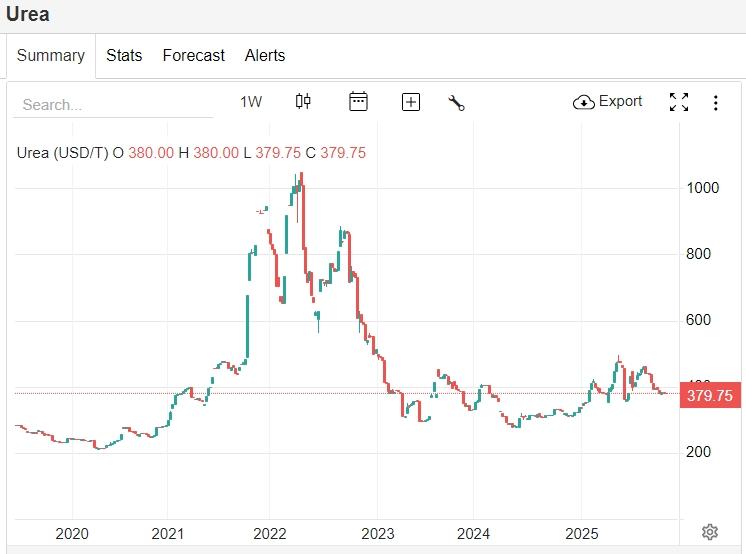Click the 2022 label on time axis

click(x=271, y=533)
